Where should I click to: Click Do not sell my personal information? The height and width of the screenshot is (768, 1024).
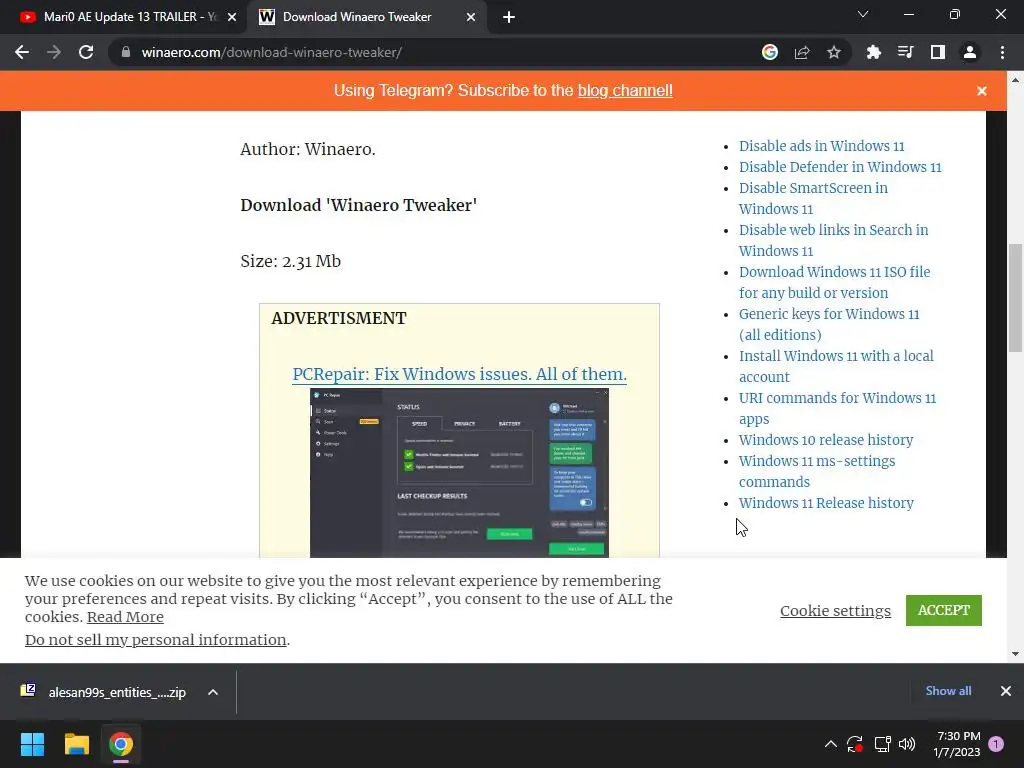(x=155, y=640)
